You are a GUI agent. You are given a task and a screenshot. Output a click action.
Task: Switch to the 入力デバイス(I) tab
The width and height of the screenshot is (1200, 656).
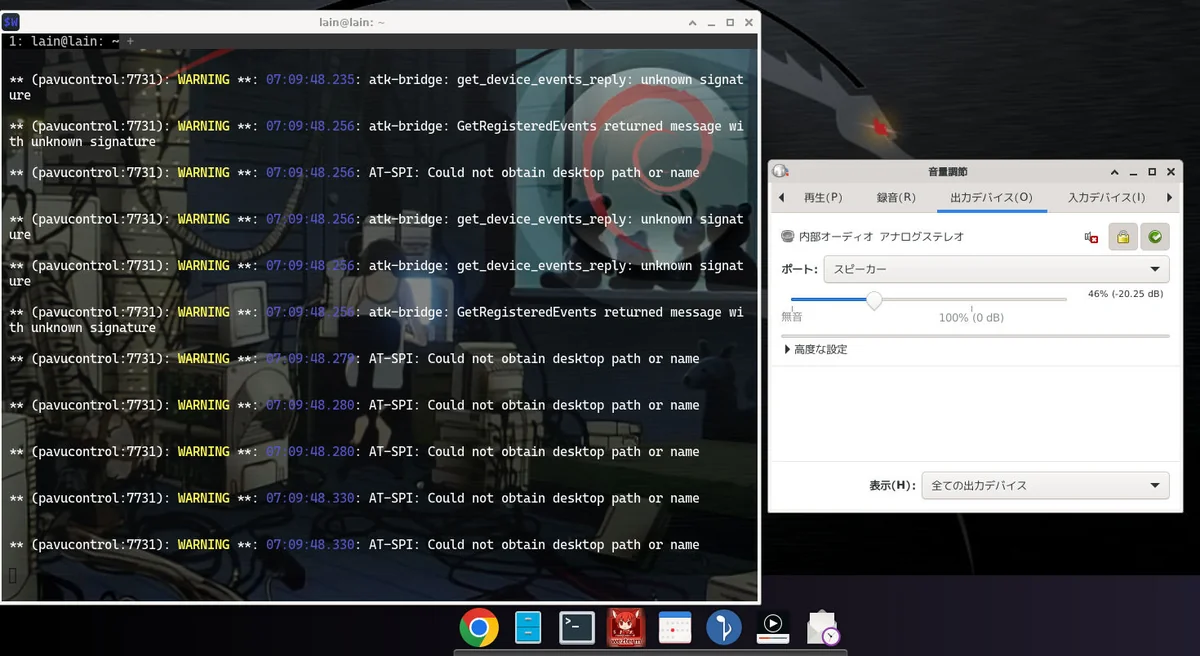[1106, 198]
